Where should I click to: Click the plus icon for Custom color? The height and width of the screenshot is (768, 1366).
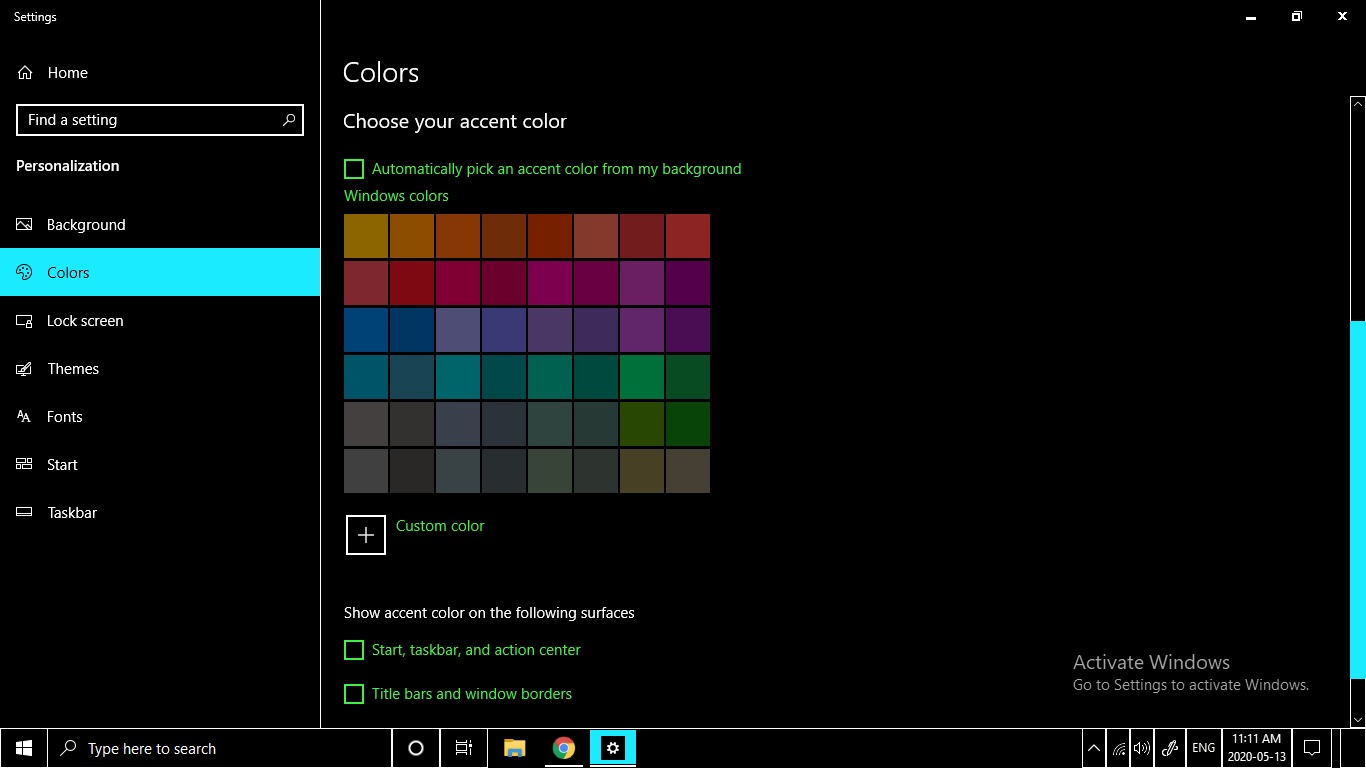tap(366, 535)
